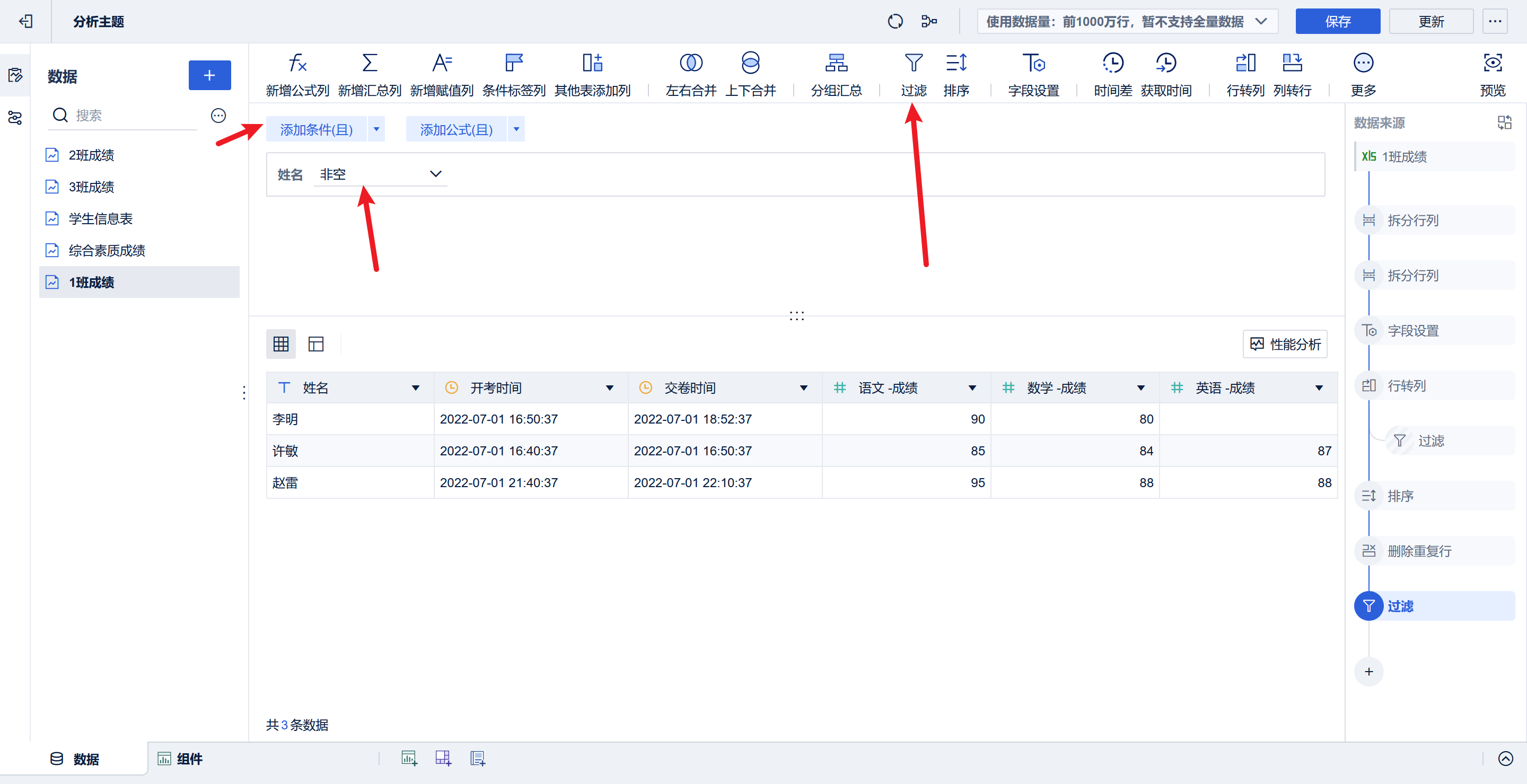Image resolution: width=1527 pixels, height=784 pixels.
Task: Expand the 非空 condition dropdown
Action: 435,174
